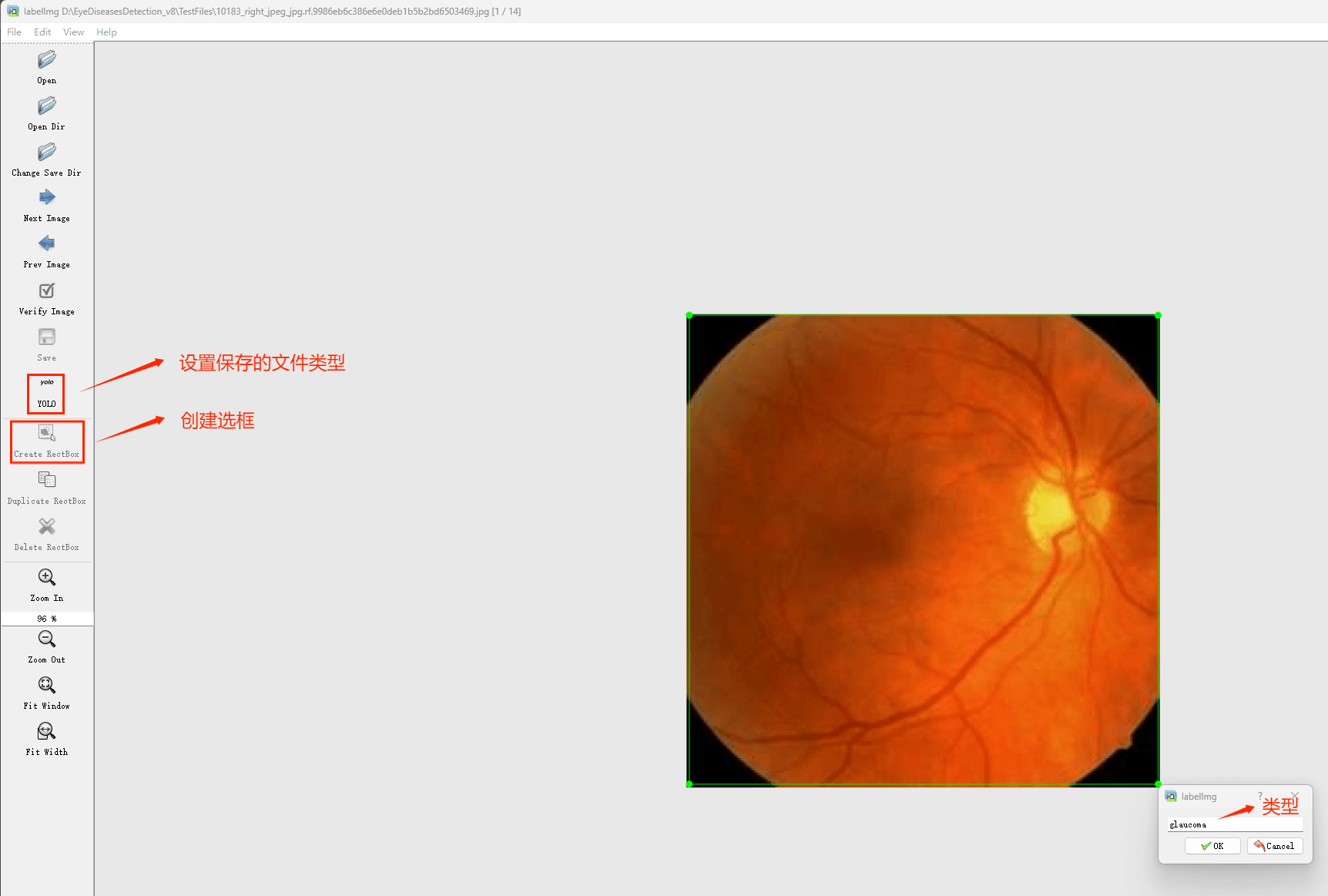
Task: Open the Help menu
Action: point(106,32)
